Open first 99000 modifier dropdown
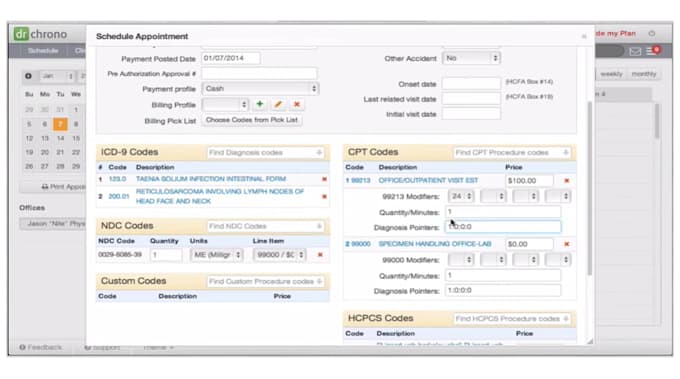 [461, 260]
